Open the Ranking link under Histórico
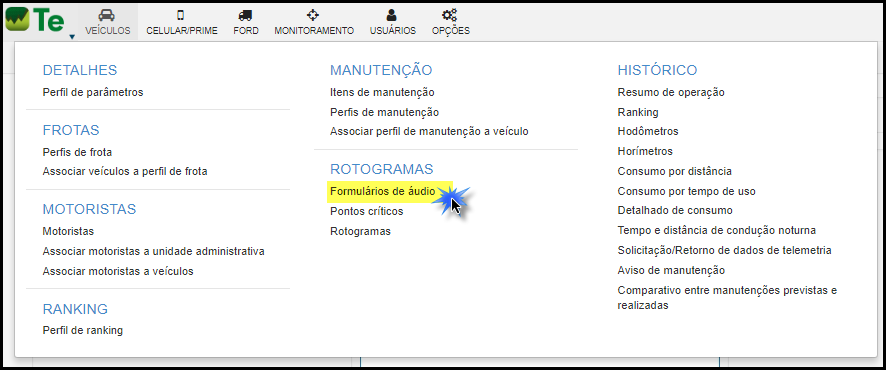886x370 pixels. point(638,112)
